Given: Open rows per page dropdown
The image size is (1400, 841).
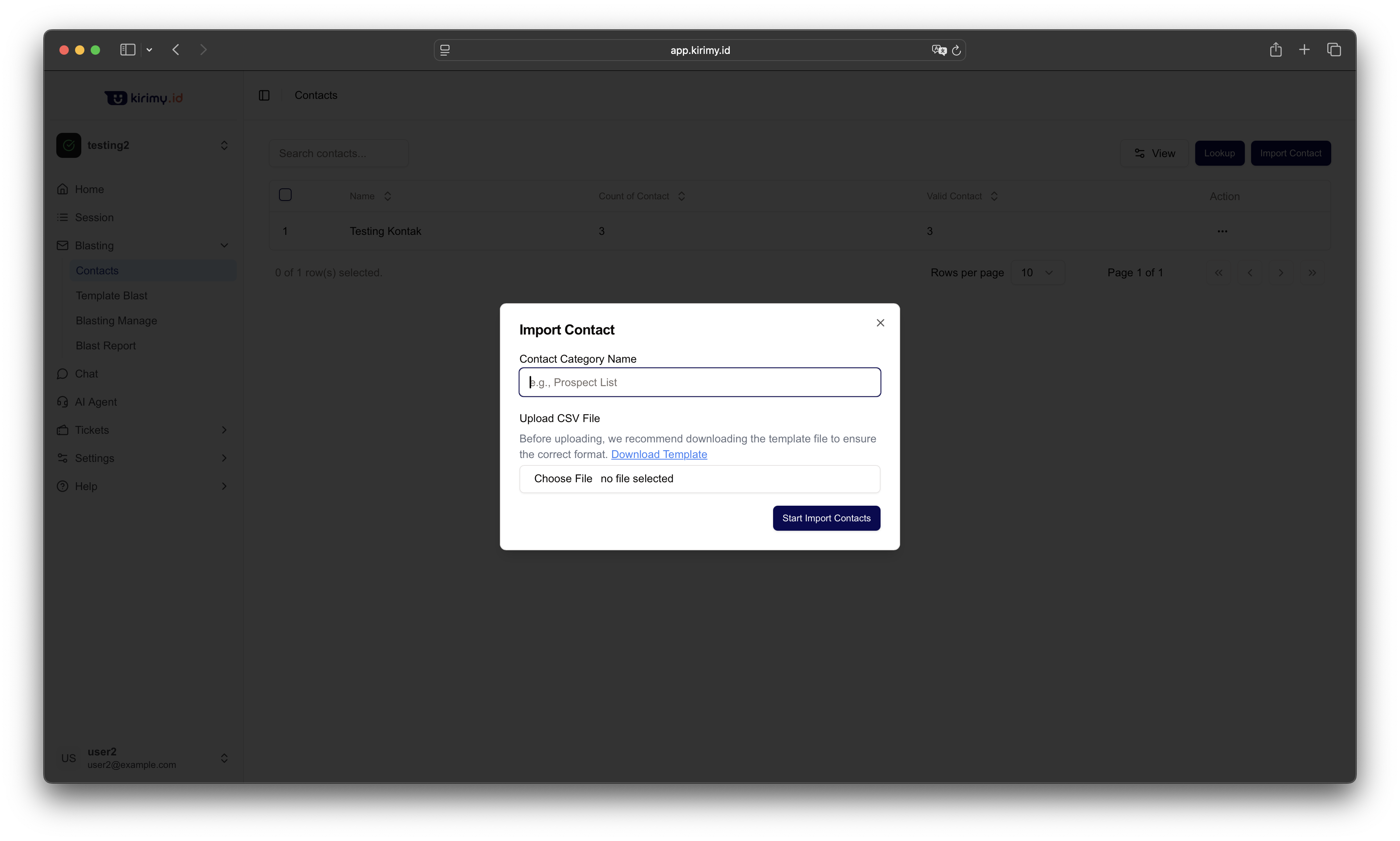Looking at the screenshot, I should click(x=1037, y=273).
